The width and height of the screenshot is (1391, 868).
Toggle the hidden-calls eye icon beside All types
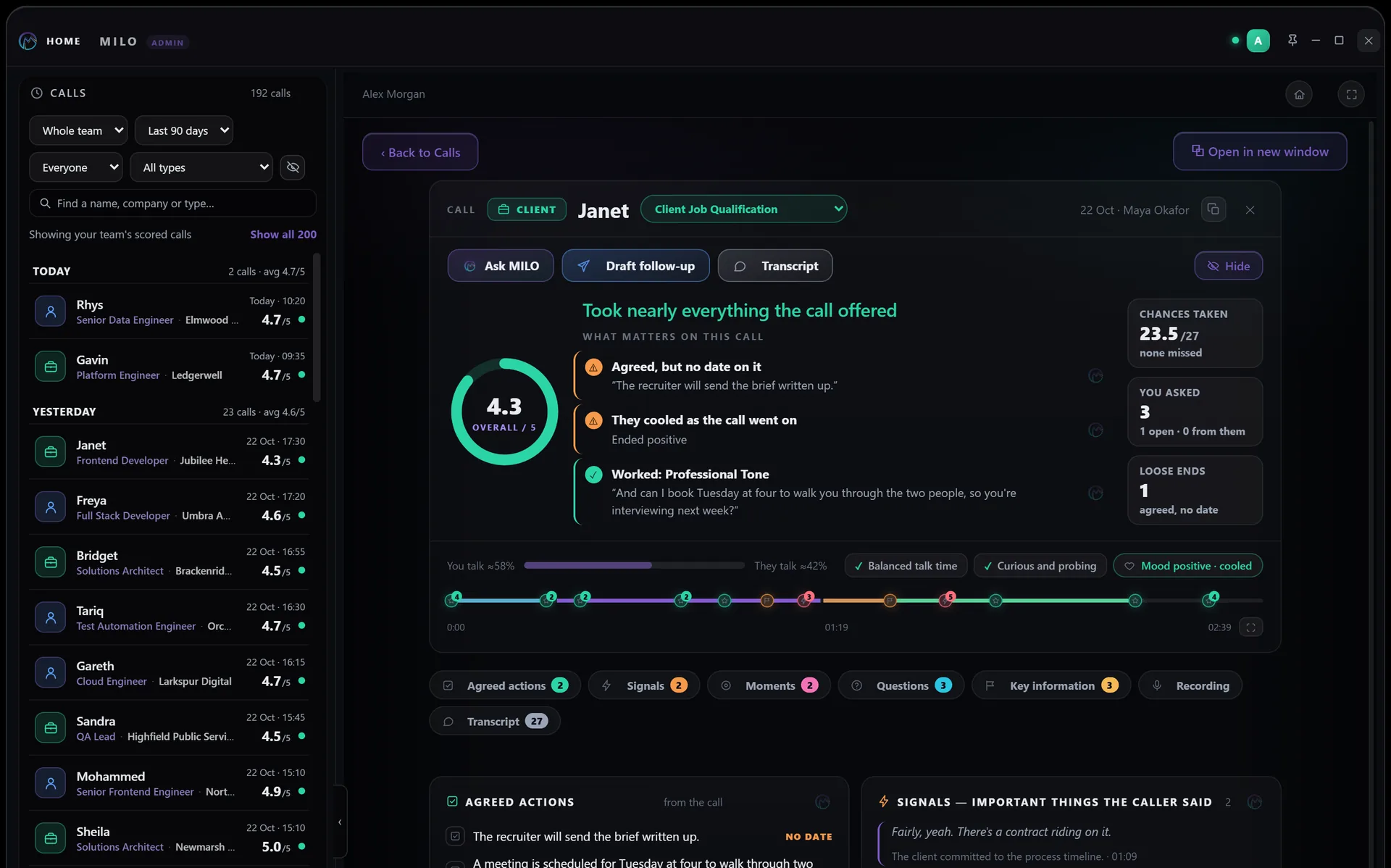pos(293,167)
